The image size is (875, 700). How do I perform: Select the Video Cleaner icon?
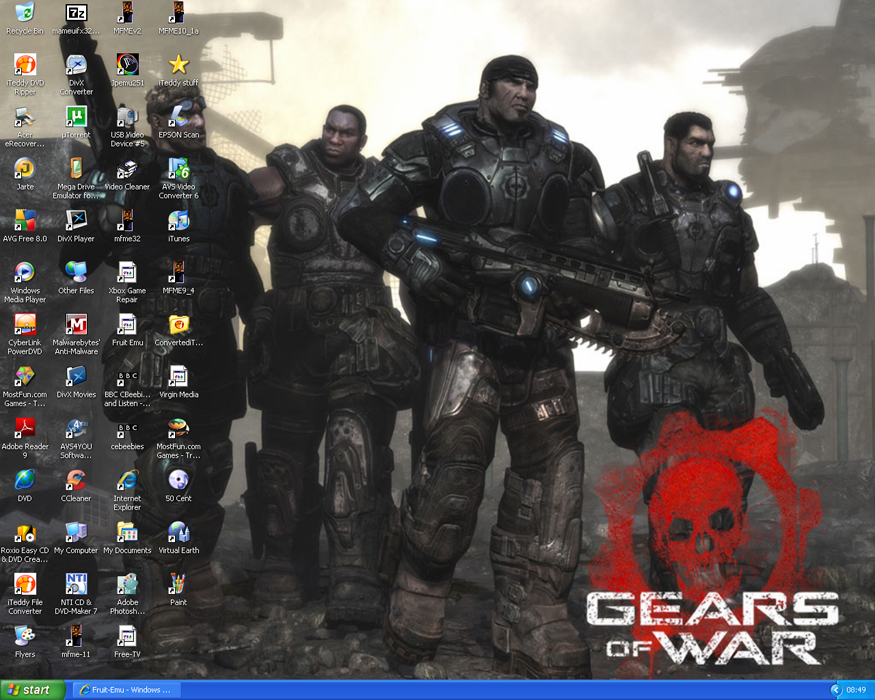[x=127, y=168]
